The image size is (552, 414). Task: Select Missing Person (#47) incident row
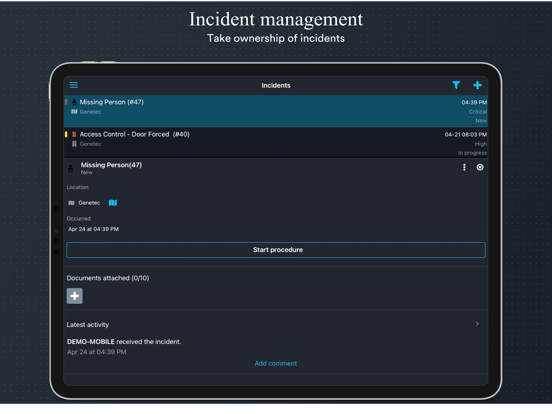(x=276, y=111)
